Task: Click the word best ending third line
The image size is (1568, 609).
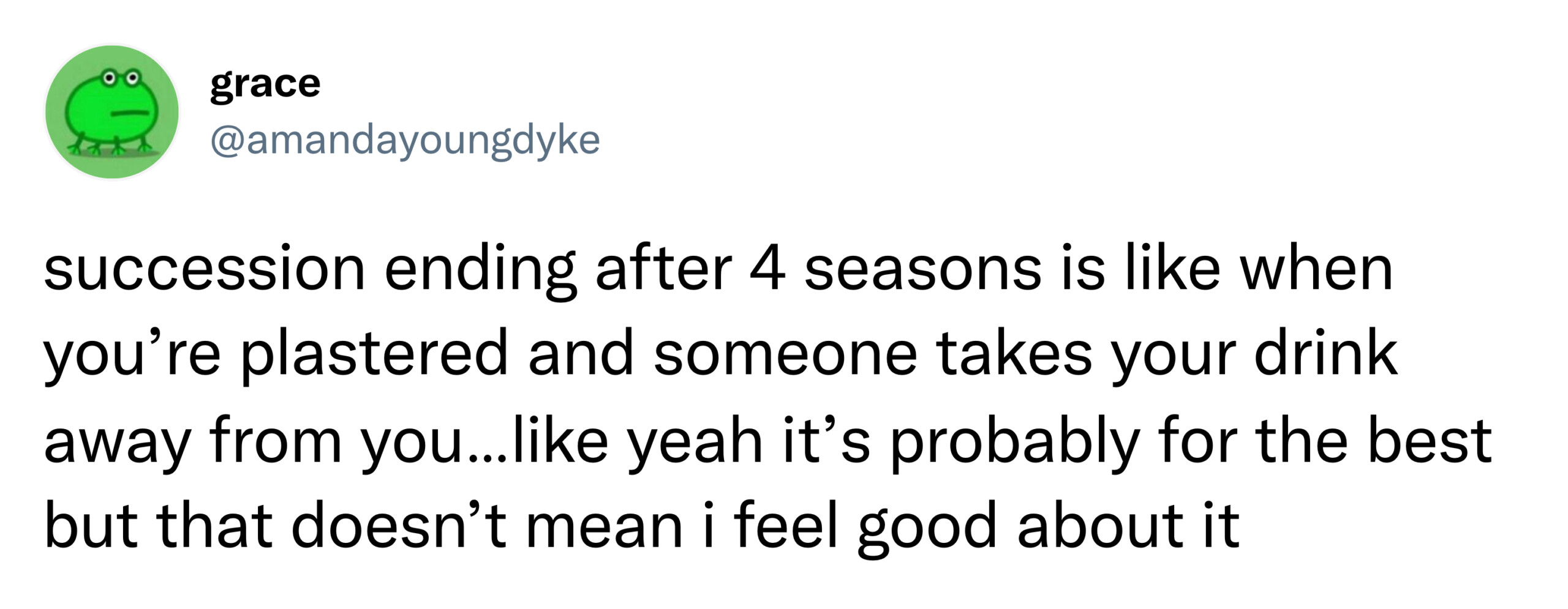Action: coord(1430,441)
